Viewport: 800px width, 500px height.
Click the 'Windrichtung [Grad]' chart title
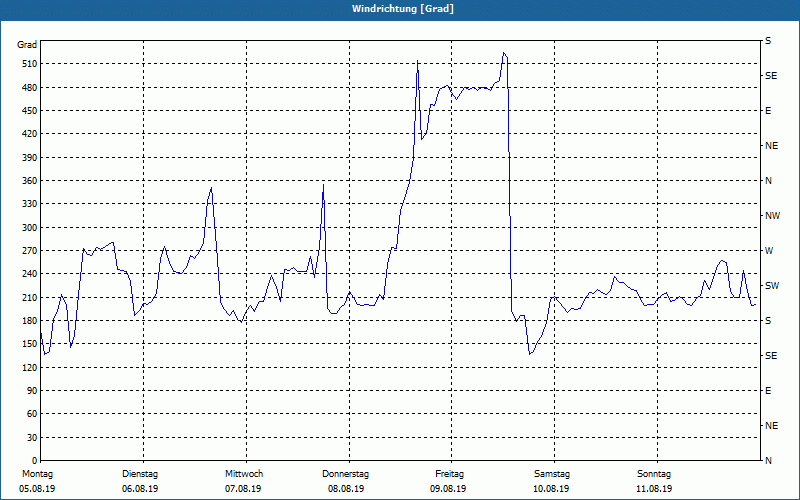click(x=403, y=9)
